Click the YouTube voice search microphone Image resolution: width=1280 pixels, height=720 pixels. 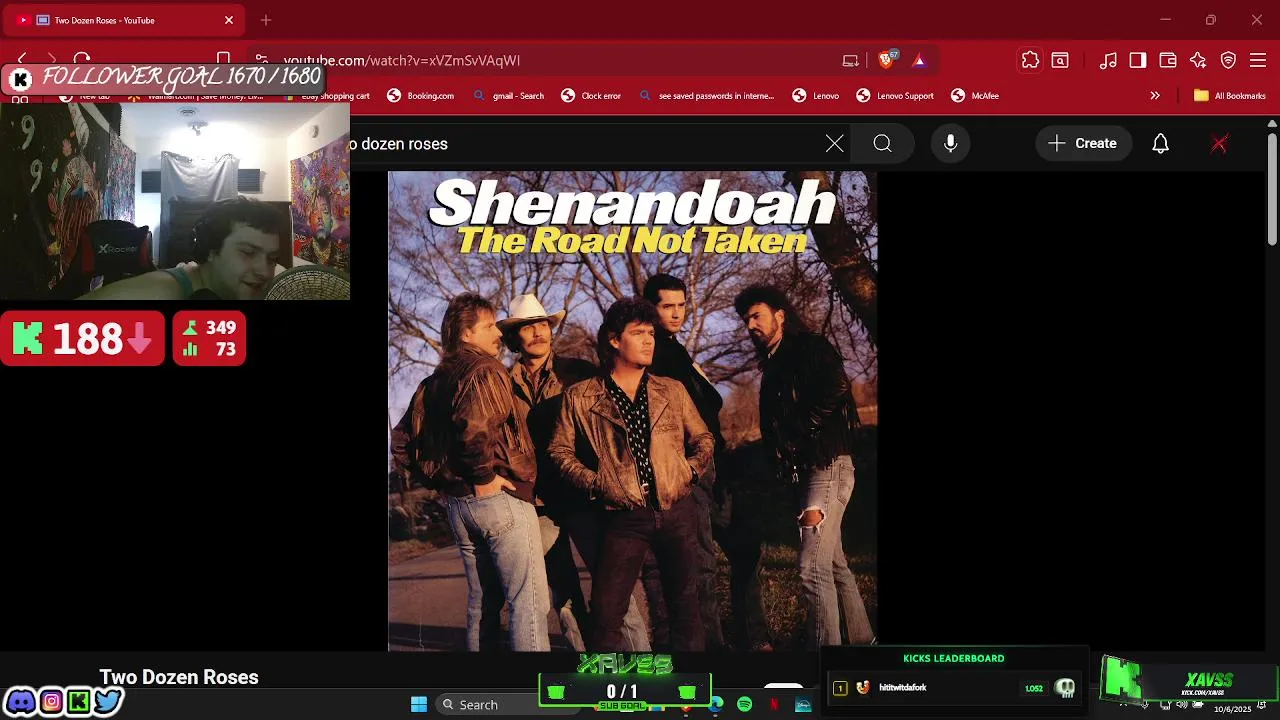pyautogui.click(x=951, y=144)
